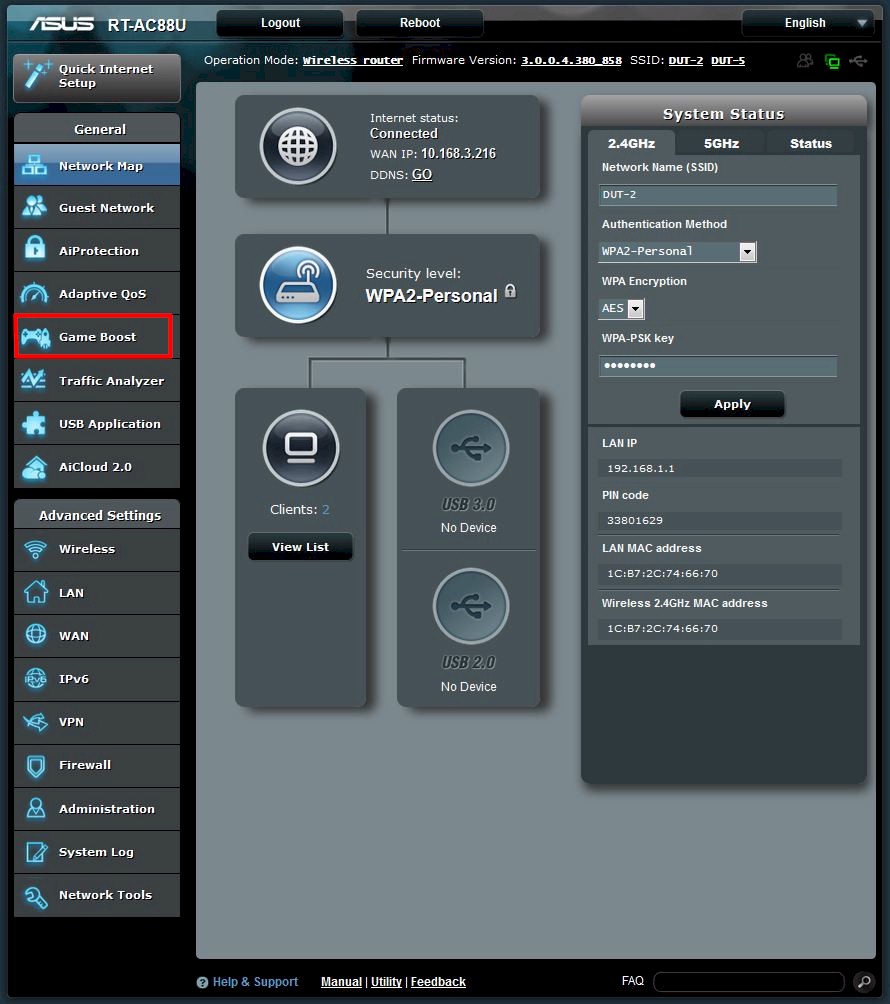Screen dimensions: 890x1004
Task: Open the English language dropdown
Action: pos(808,23)
